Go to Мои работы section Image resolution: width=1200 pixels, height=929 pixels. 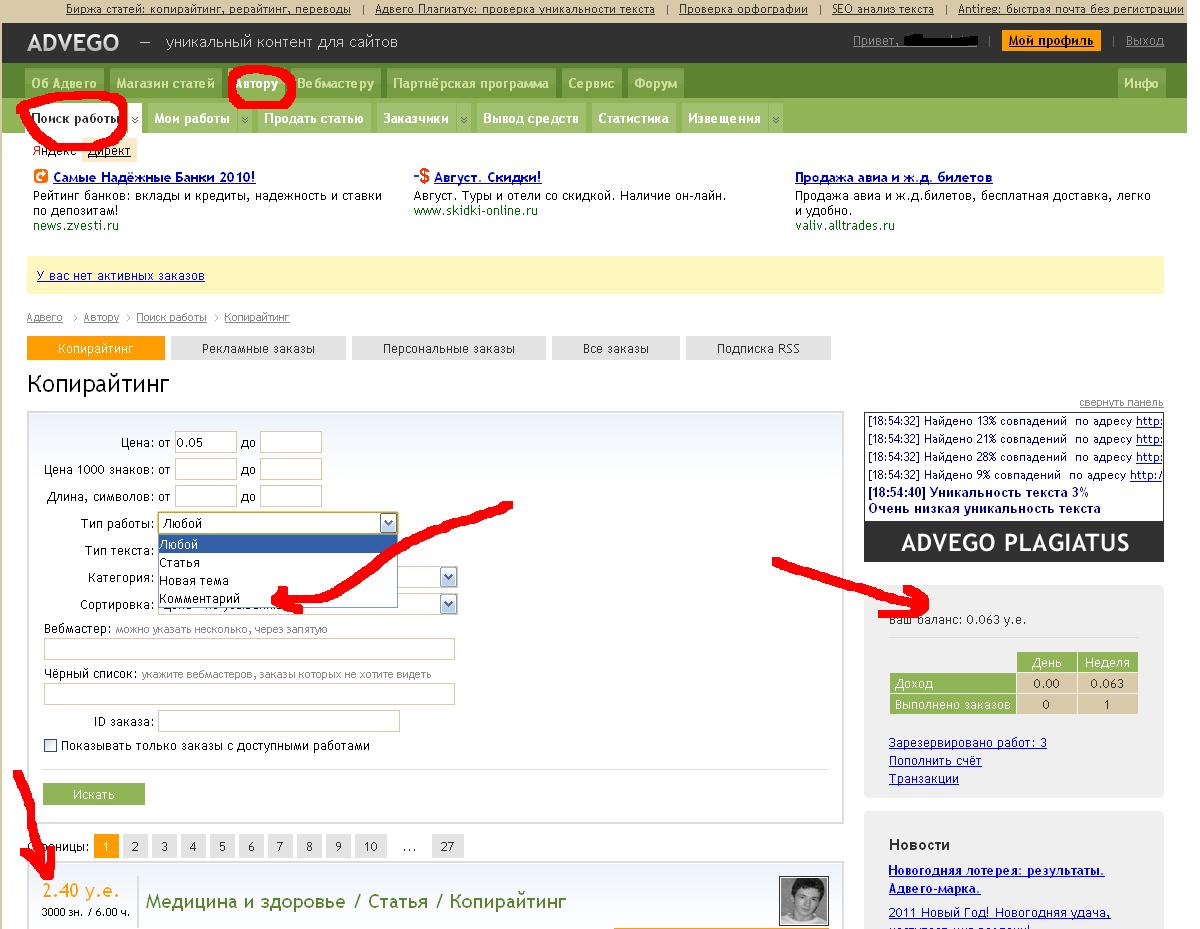pos(192,118)
